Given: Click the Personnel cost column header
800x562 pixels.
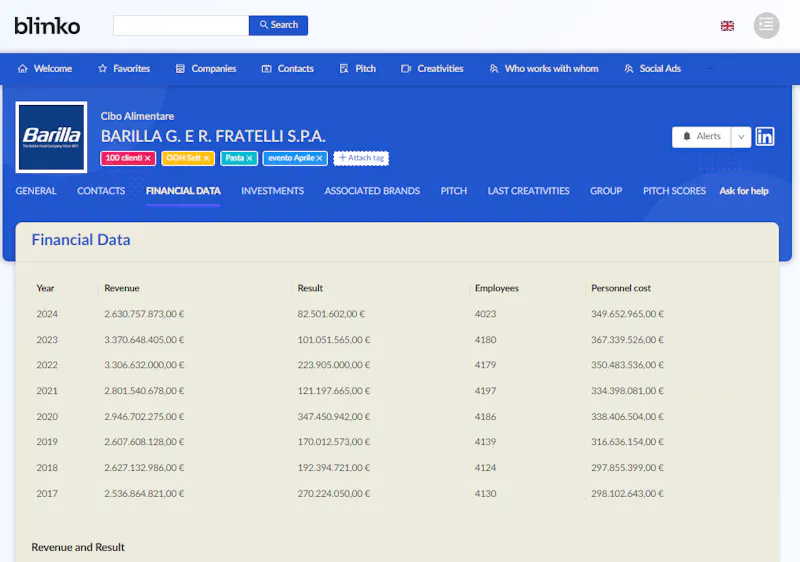Looking at the screenshot, I should click(x=621, y=288).
